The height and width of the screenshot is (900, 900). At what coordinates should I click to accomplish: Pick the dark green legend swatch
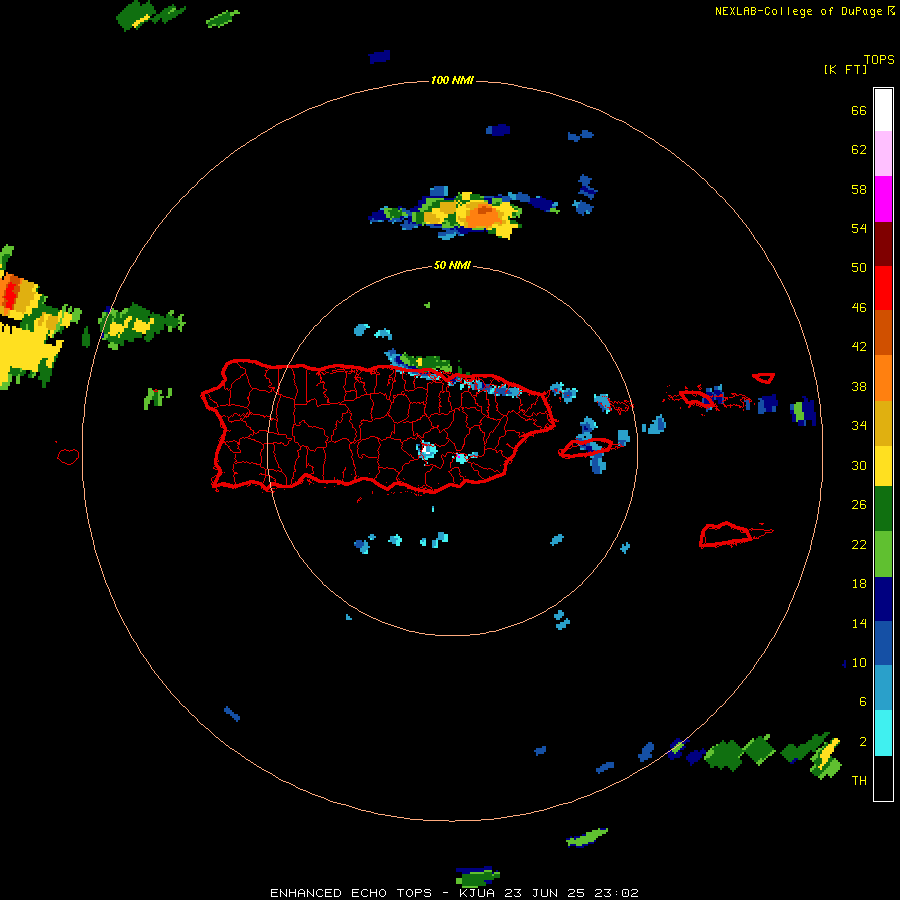[x=883, y=509]
